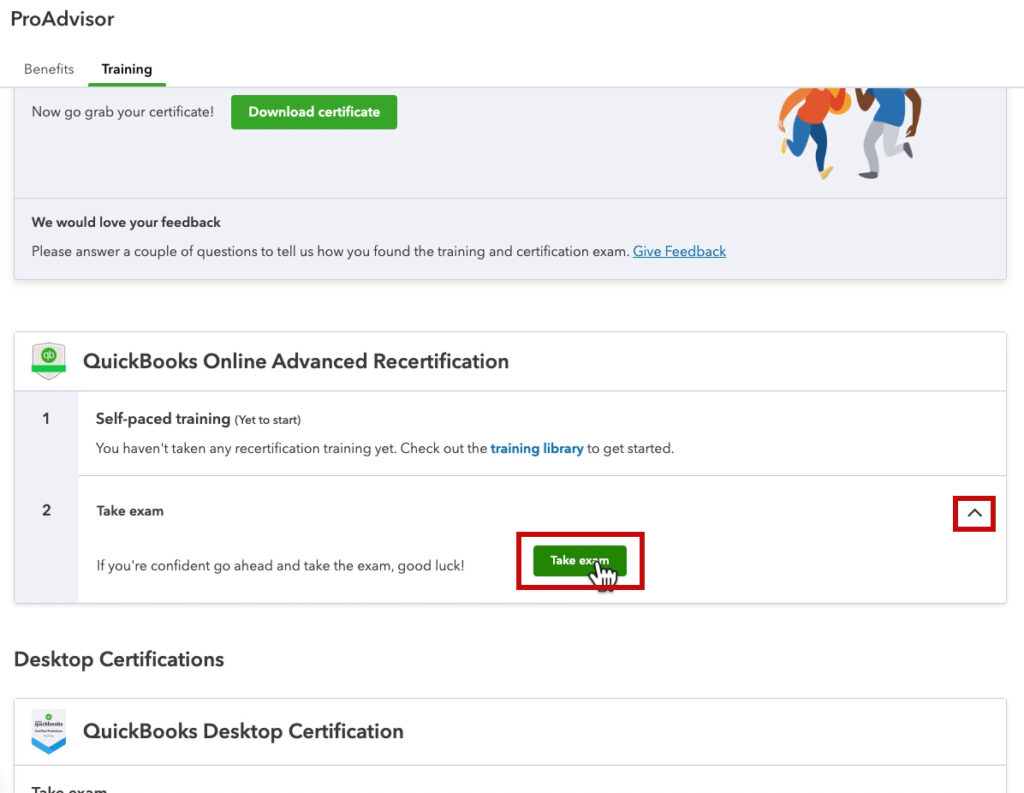
Task: Select the Training tab
Action: pos(126,69)
